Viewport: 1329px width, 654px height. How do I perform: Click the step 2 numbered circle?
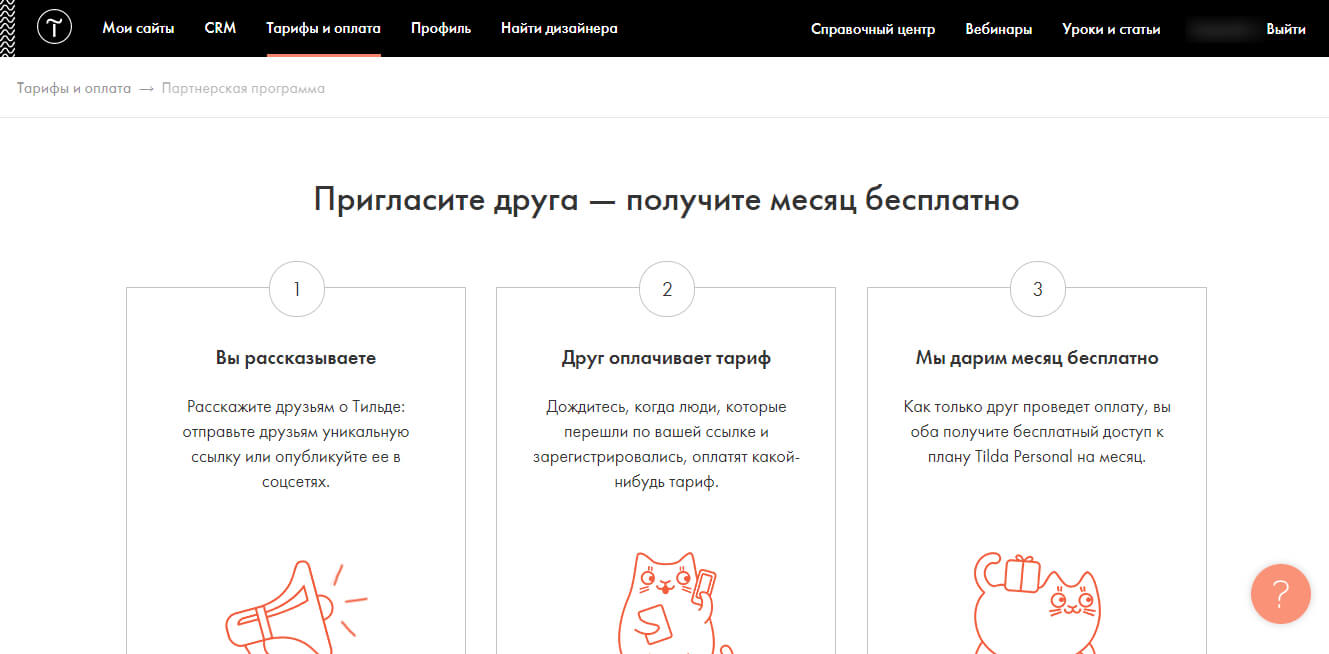(666, 289)
